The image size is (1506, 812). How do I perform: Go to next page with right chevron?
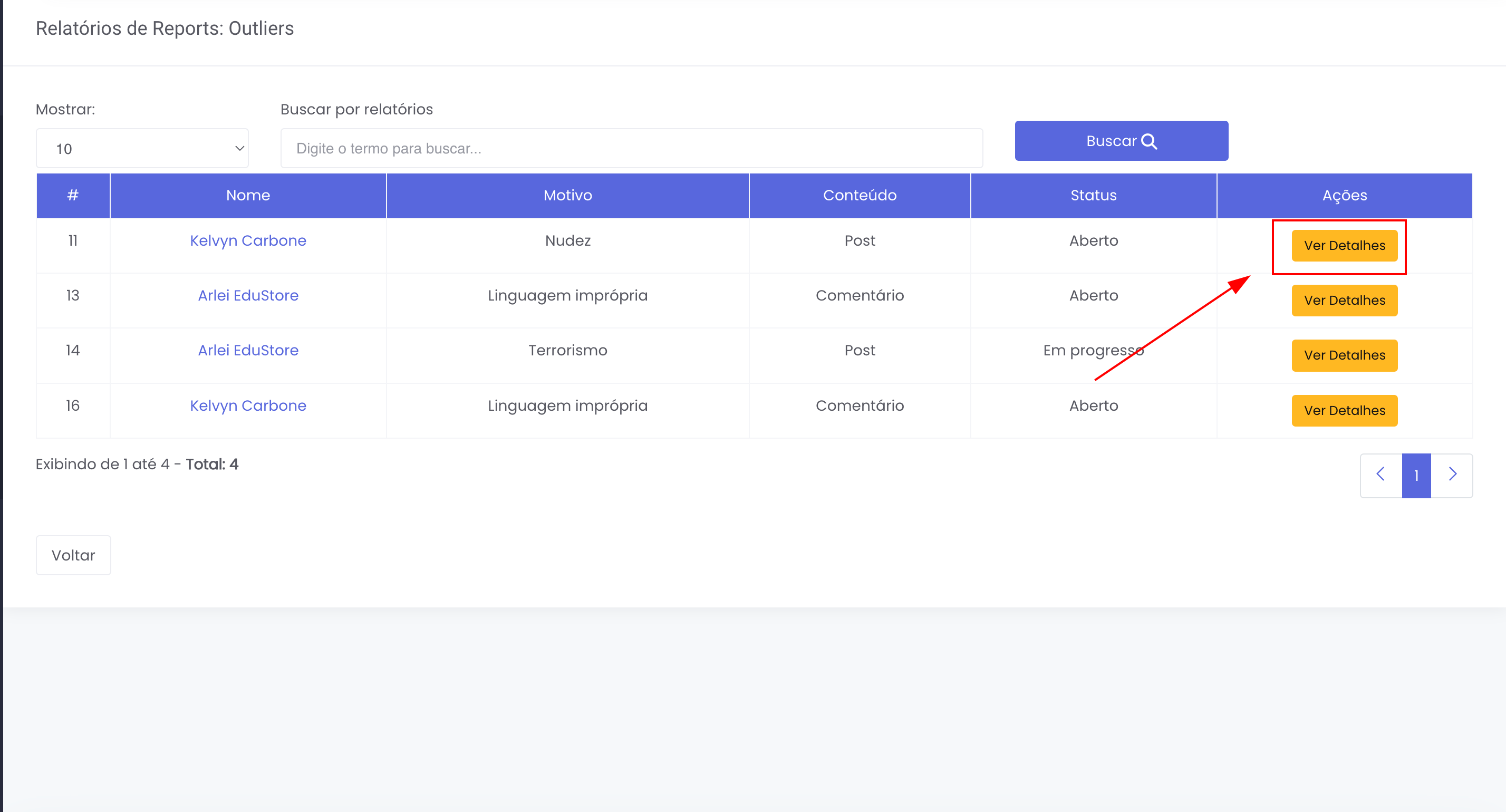1452,475
